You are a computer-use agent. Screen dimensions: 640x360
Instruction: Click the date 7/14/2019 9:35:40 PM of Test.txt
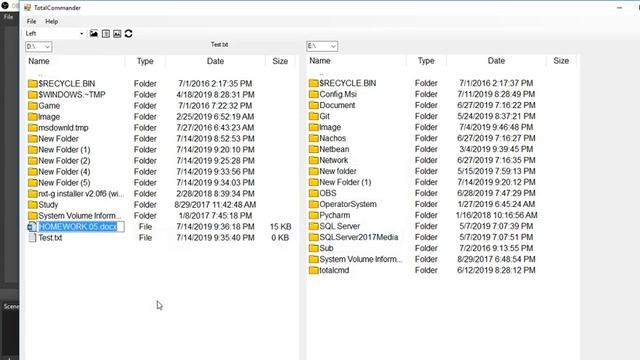215,238
